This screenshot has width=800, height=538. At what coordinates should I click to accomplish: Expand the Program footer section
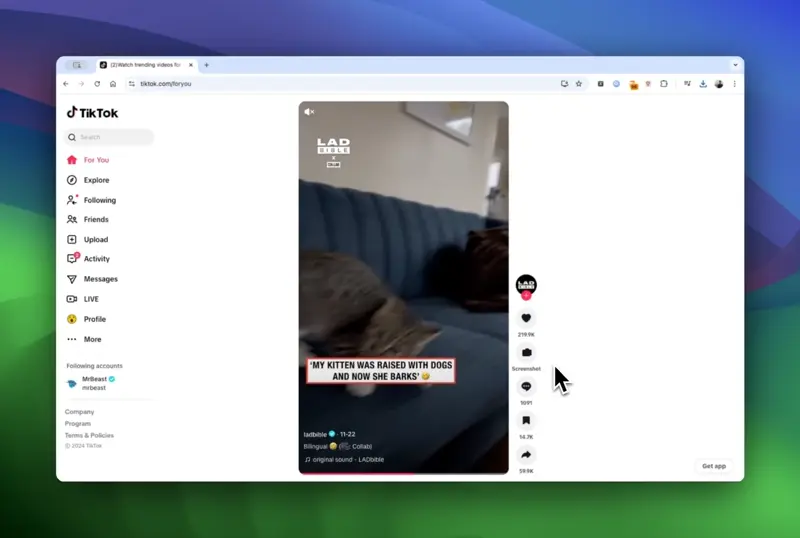pos(78,424)
